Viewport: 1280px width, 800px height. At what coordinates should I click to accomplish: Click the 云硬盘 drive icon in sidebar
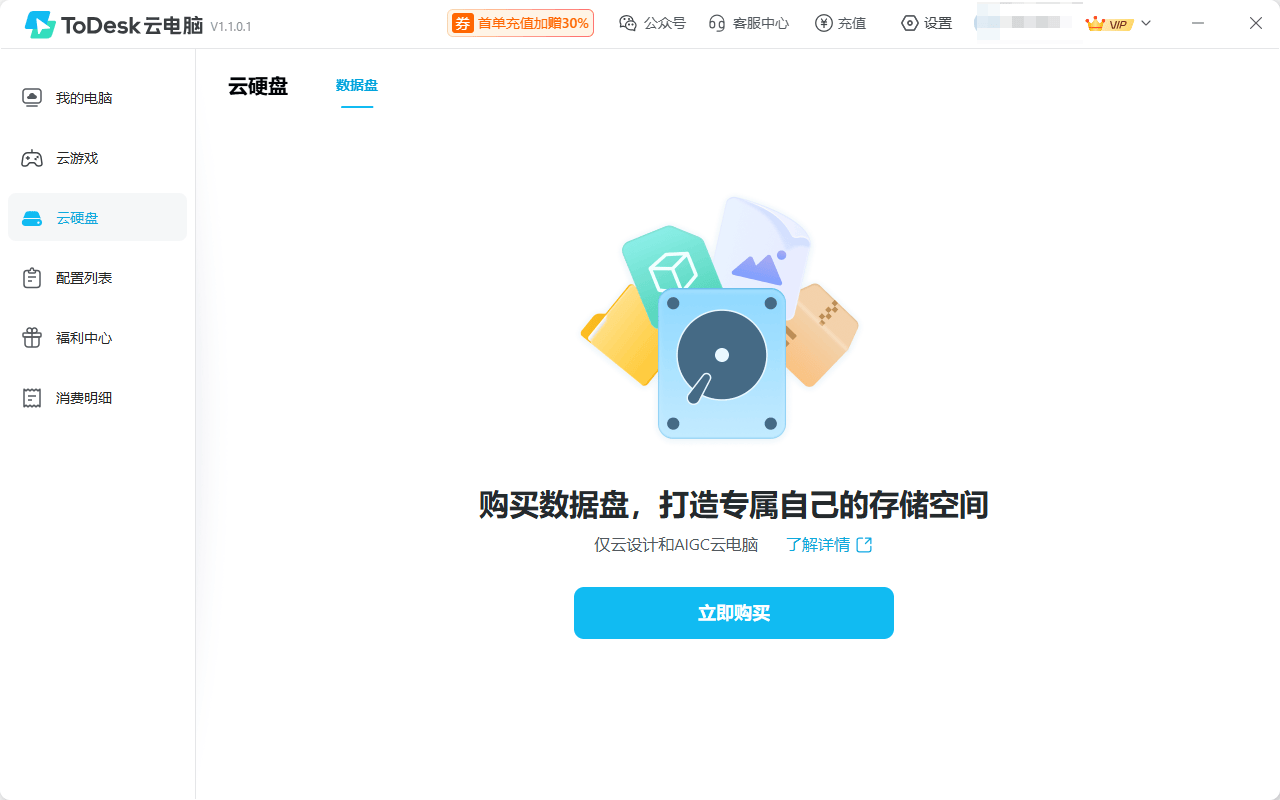point(32,218)
